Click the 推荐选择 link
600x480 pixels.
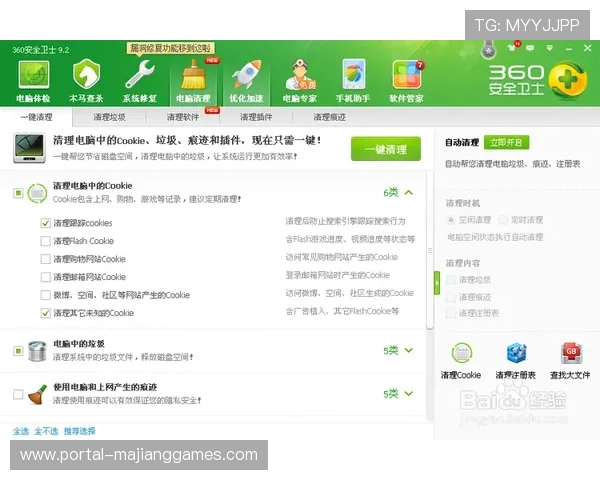click(79, 431)
